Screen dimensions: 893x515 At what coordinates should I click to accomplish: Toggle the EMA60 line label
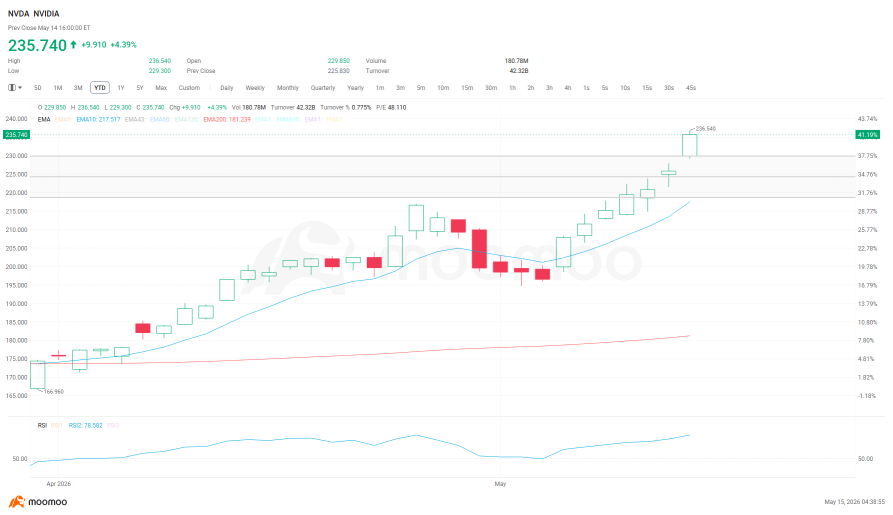(160, 120)
